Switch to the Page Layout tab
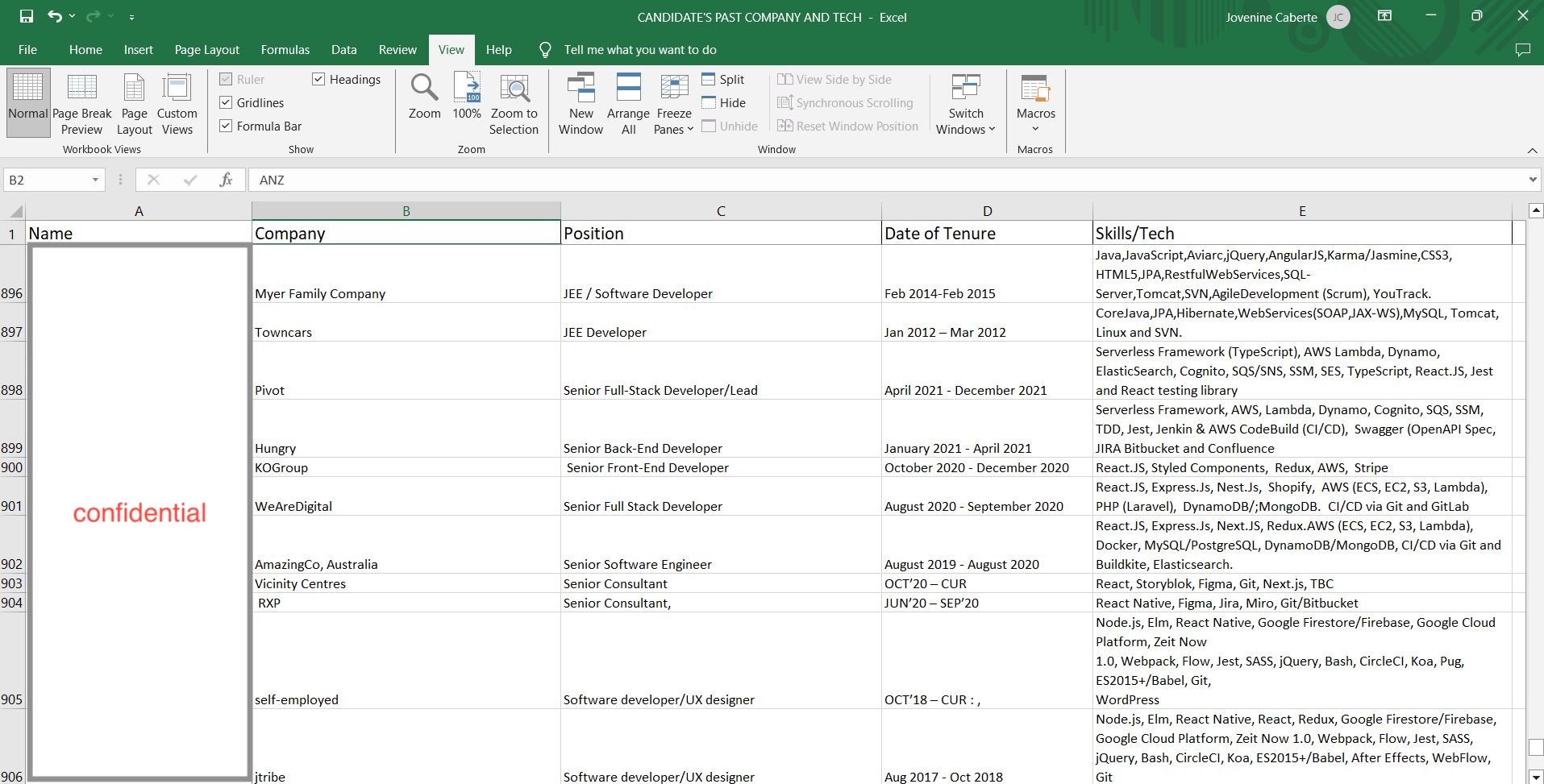 click(206, 50)
